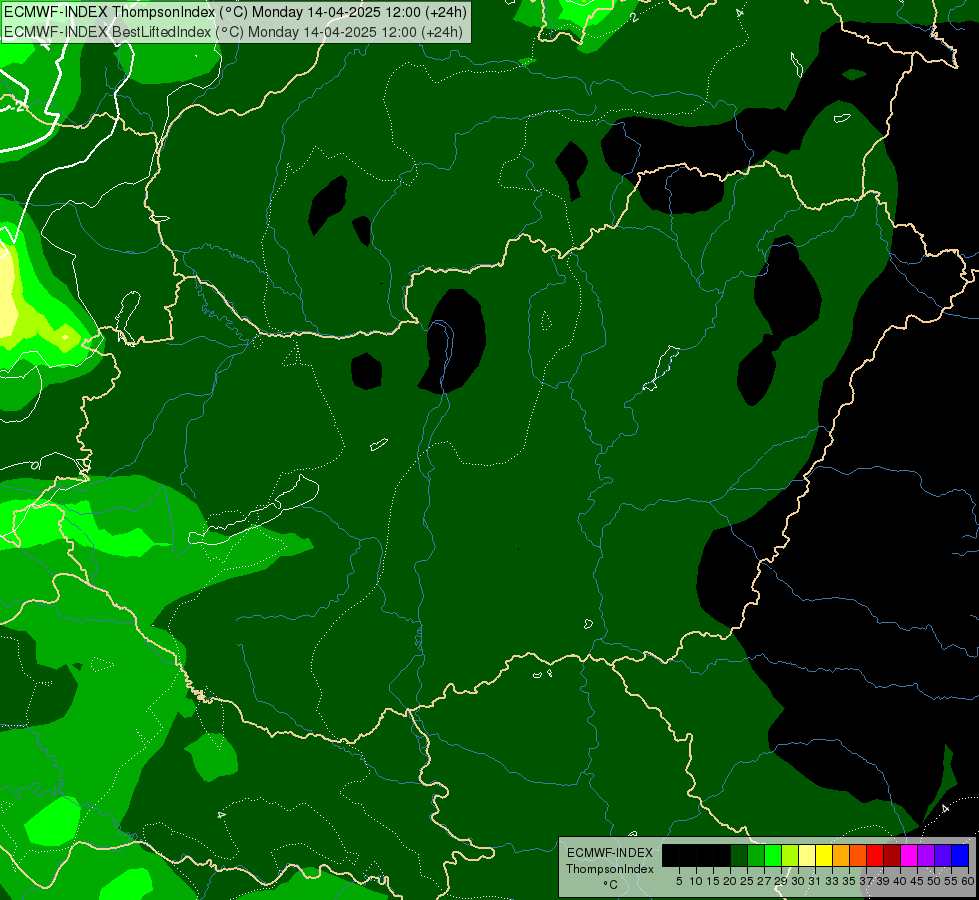This screenshot has width=979, height=900.
Task: Pick the orange 33–35 legend swatch
Action: pyautogui.click(x=840, y=855)
